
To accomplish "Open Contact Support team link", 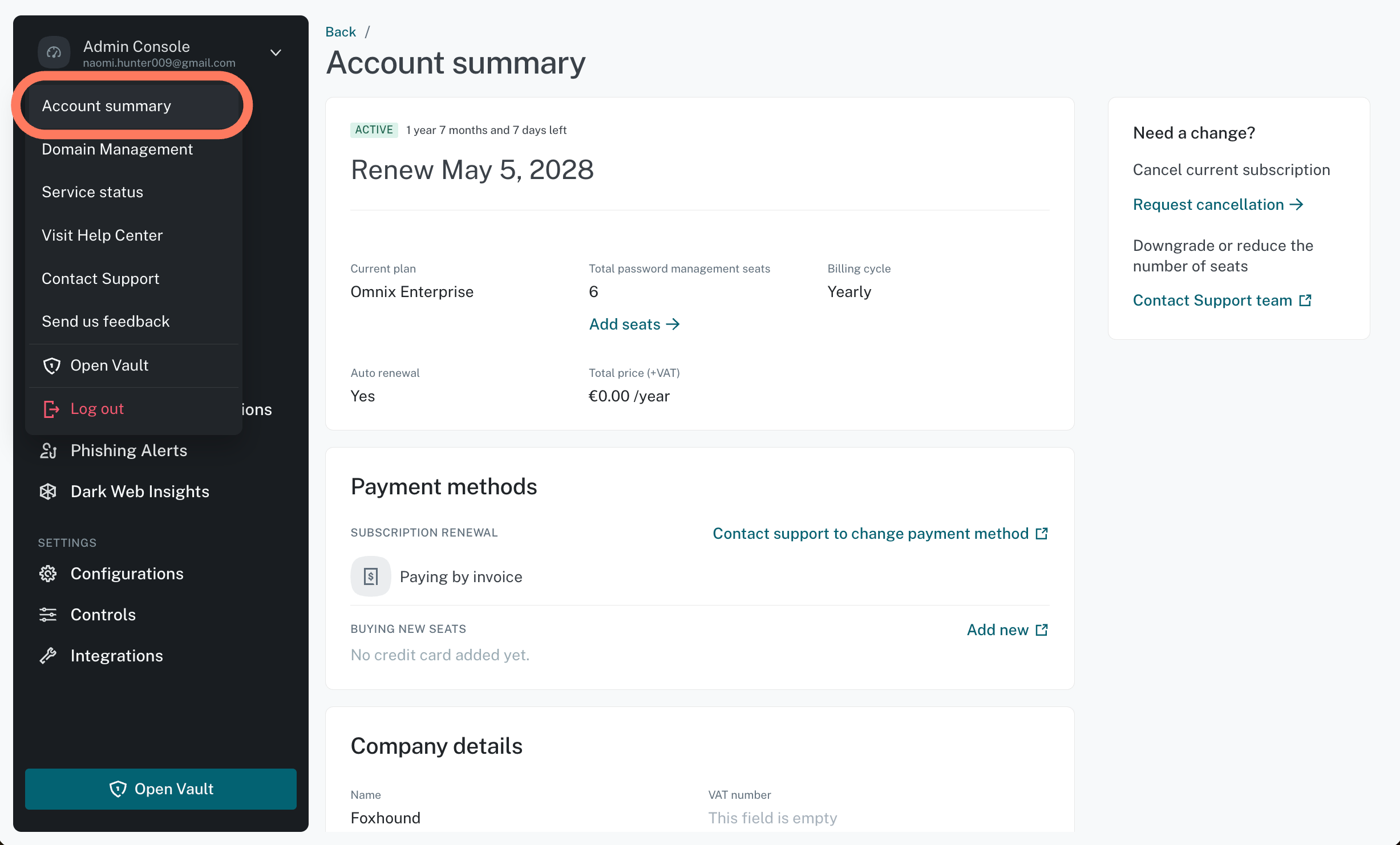I will pos(1222,300).
